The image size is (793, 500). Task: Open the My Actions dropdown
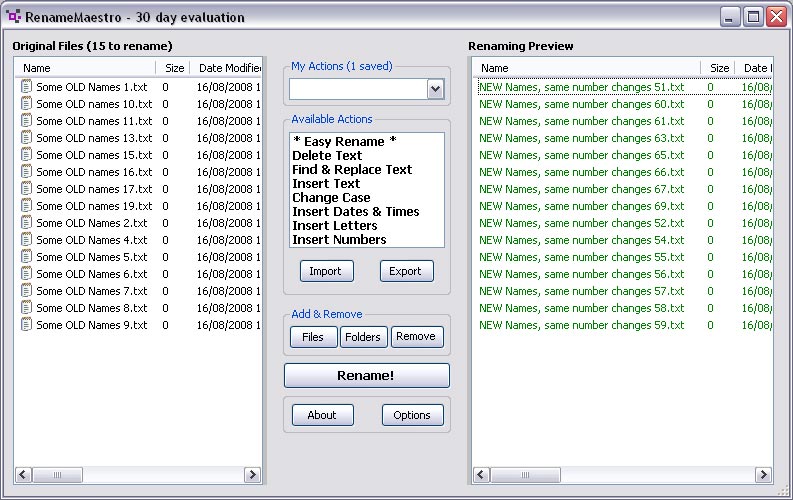[435, 89]
